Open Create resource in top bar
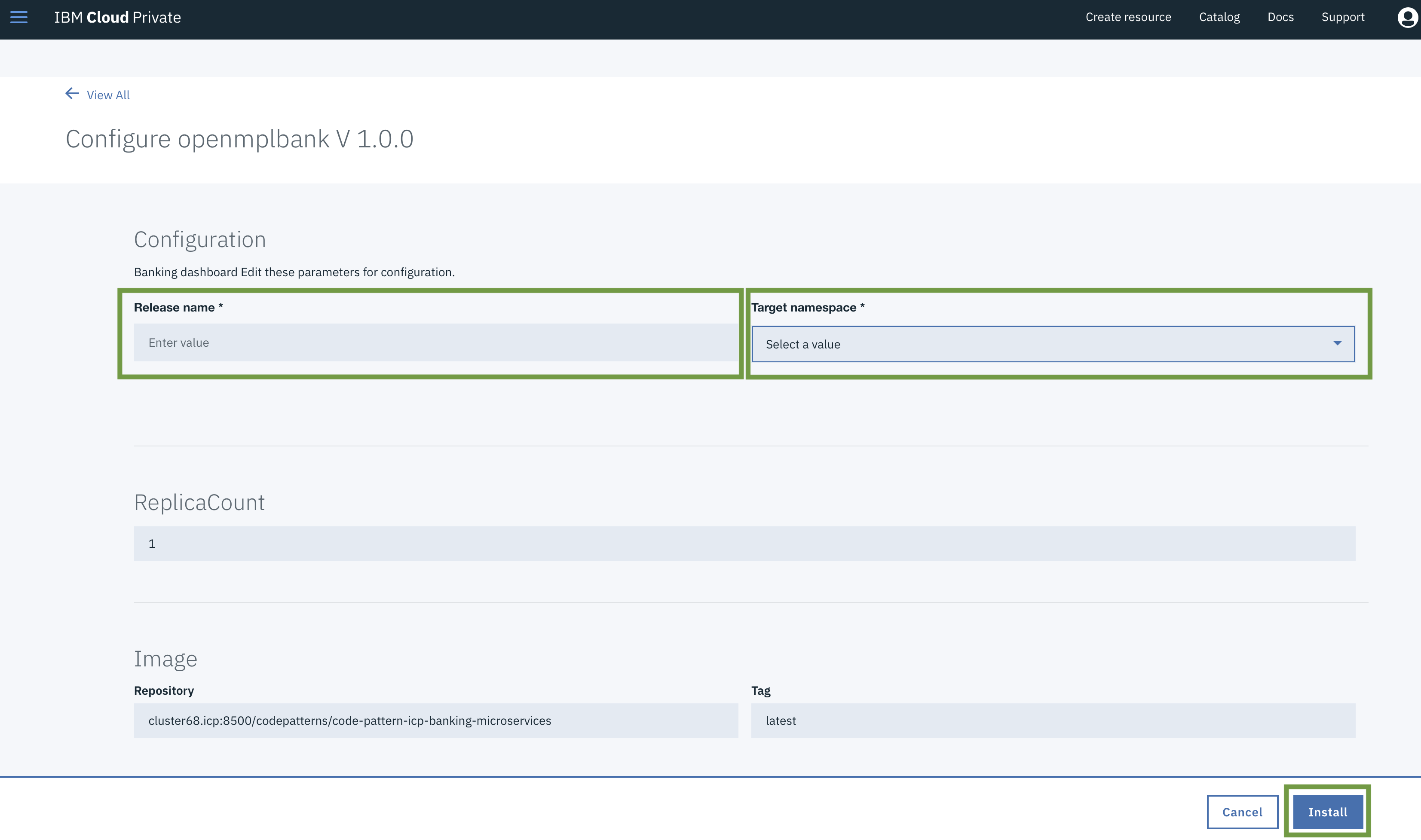Viewport: 1421px width, 840px height. (1128, 18)
